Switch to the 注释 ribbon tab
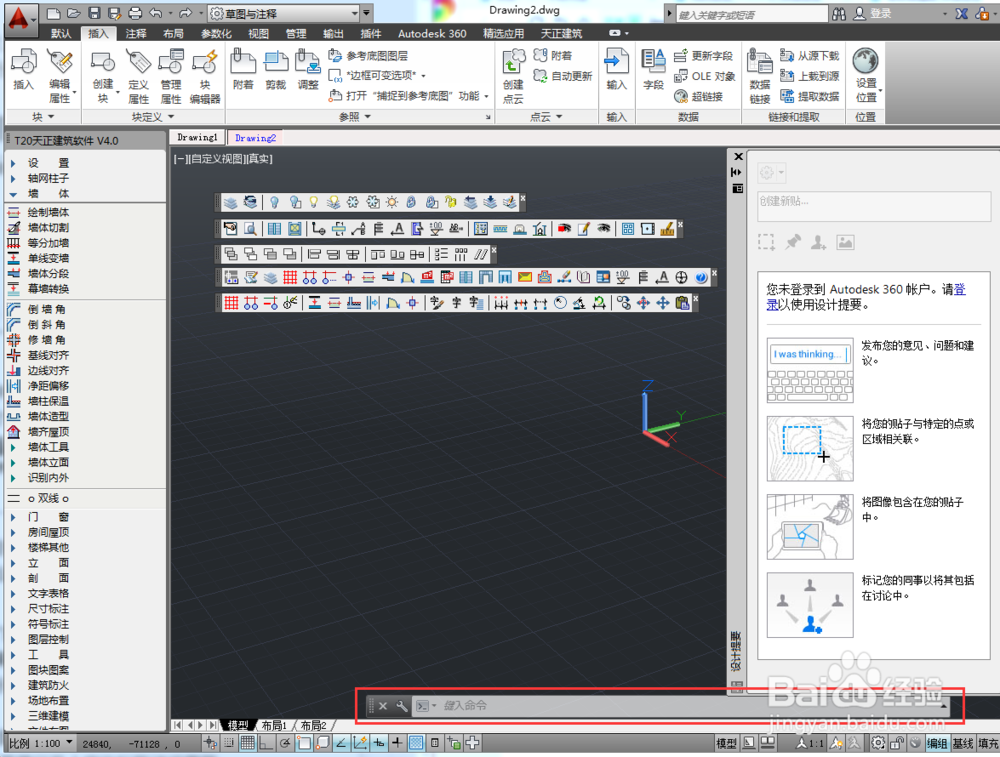 136,33
